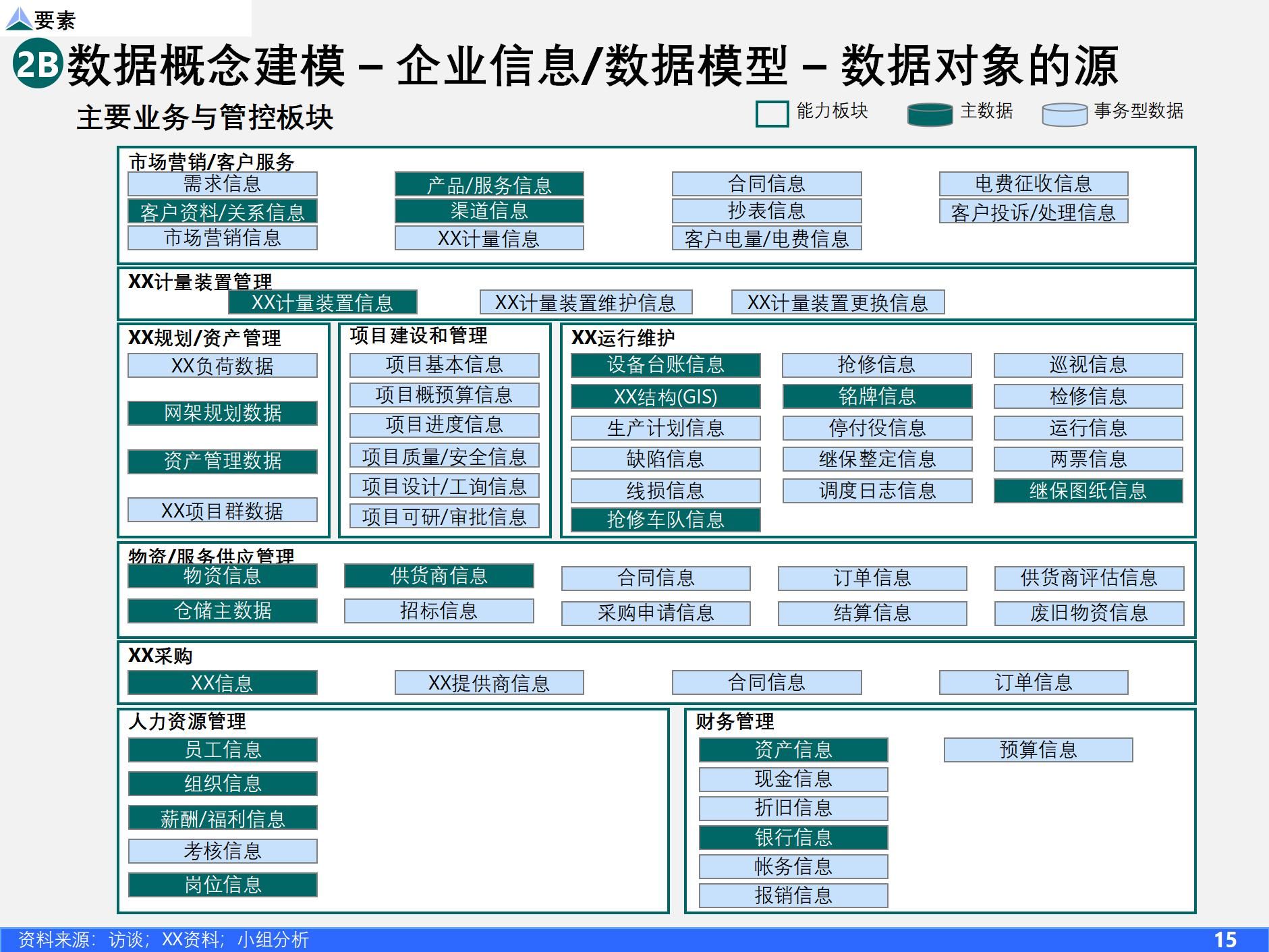Click the 折旧信息 box
The image size is (1269, 952).
793,808
